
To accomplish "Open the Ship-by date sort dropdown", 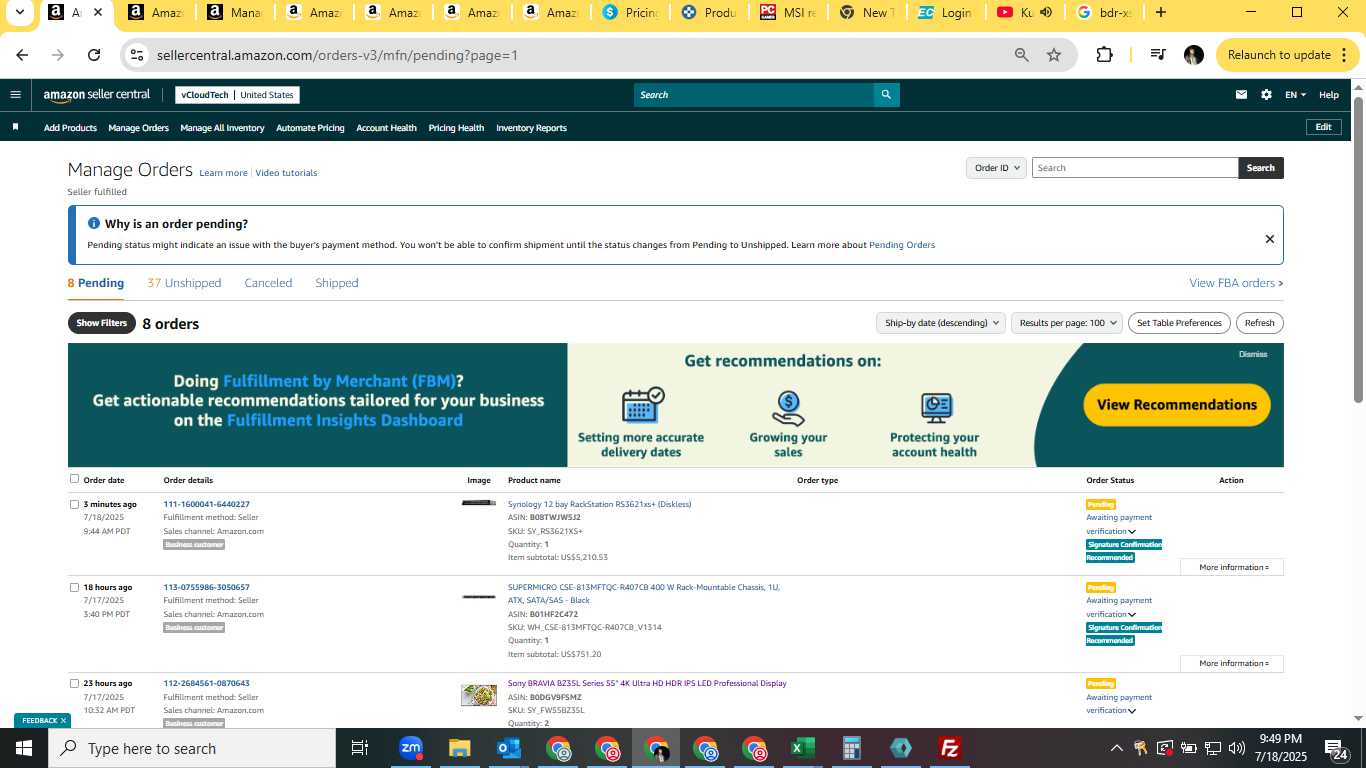I will point(942,323).
